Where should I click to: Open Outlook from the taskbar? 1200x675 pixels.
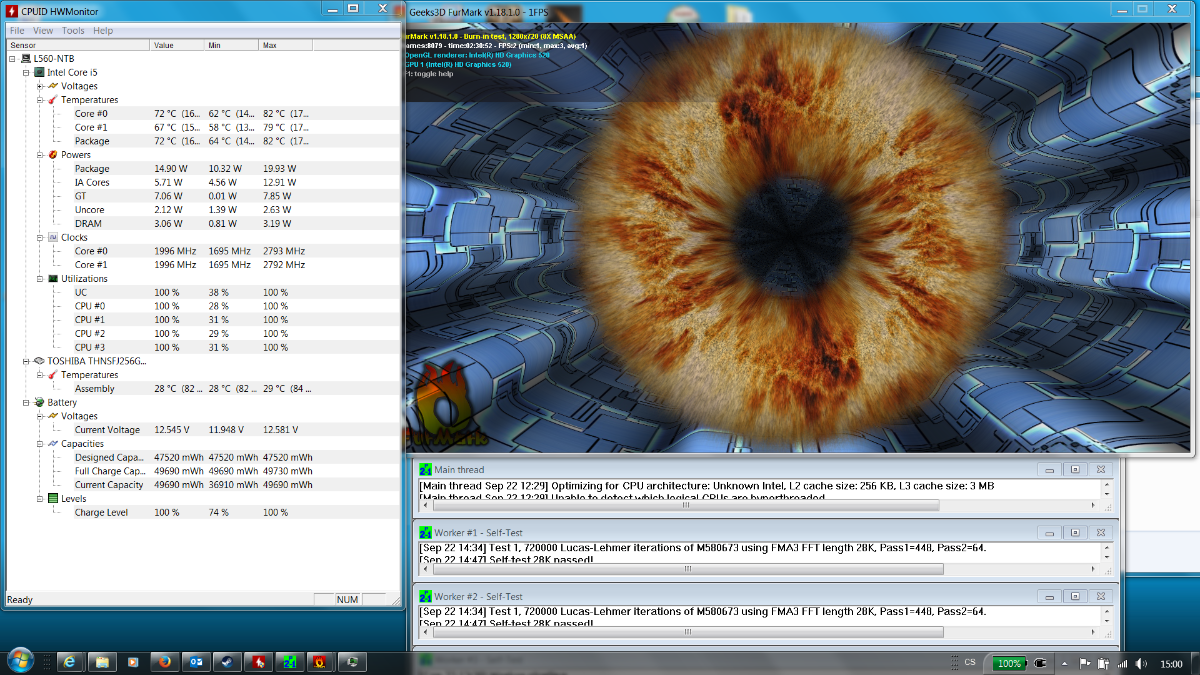(x=195, y=662)
